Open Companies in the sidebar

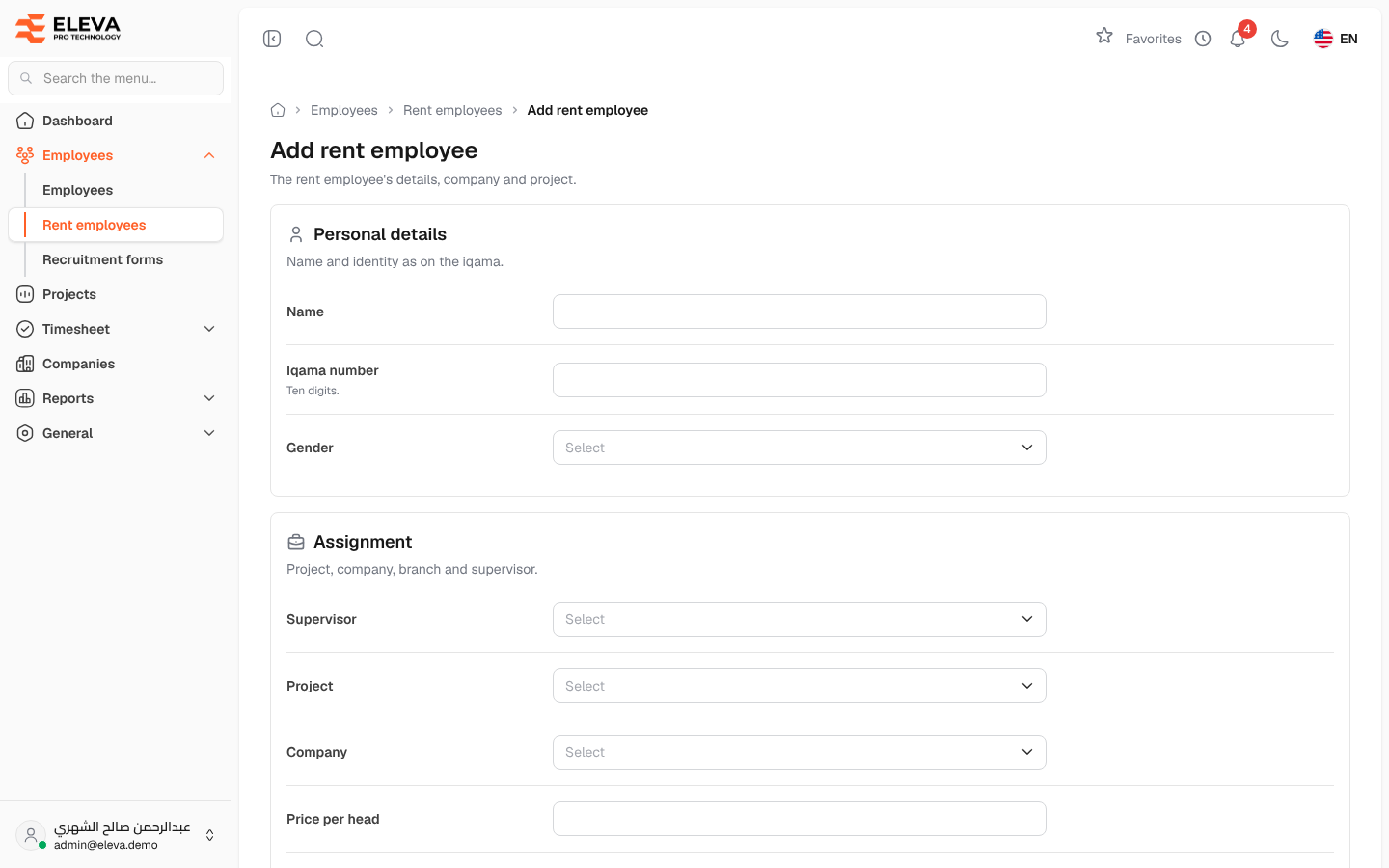point(116,364)
